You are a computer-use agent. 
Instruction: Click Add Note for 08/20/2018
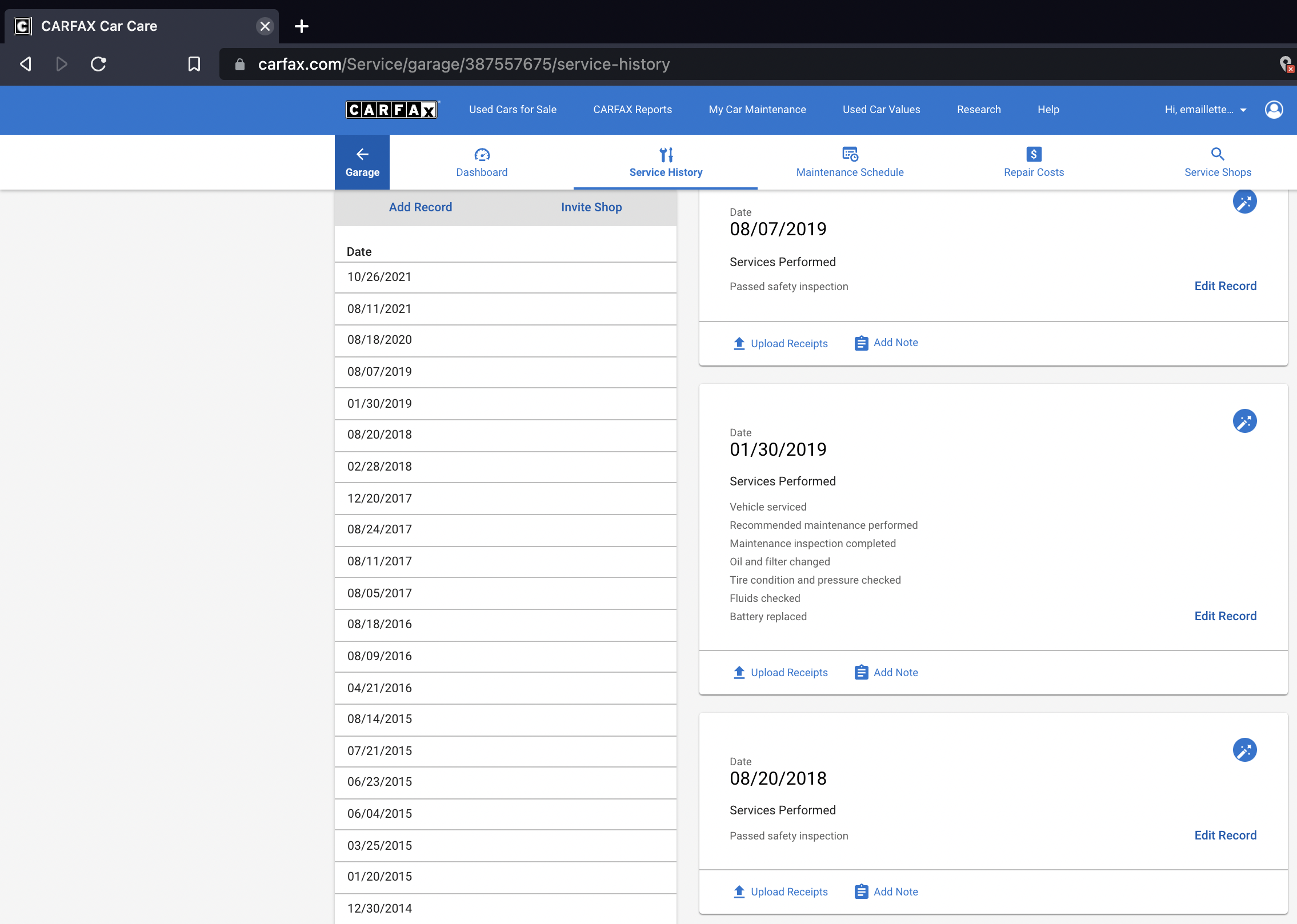[886, 892]
